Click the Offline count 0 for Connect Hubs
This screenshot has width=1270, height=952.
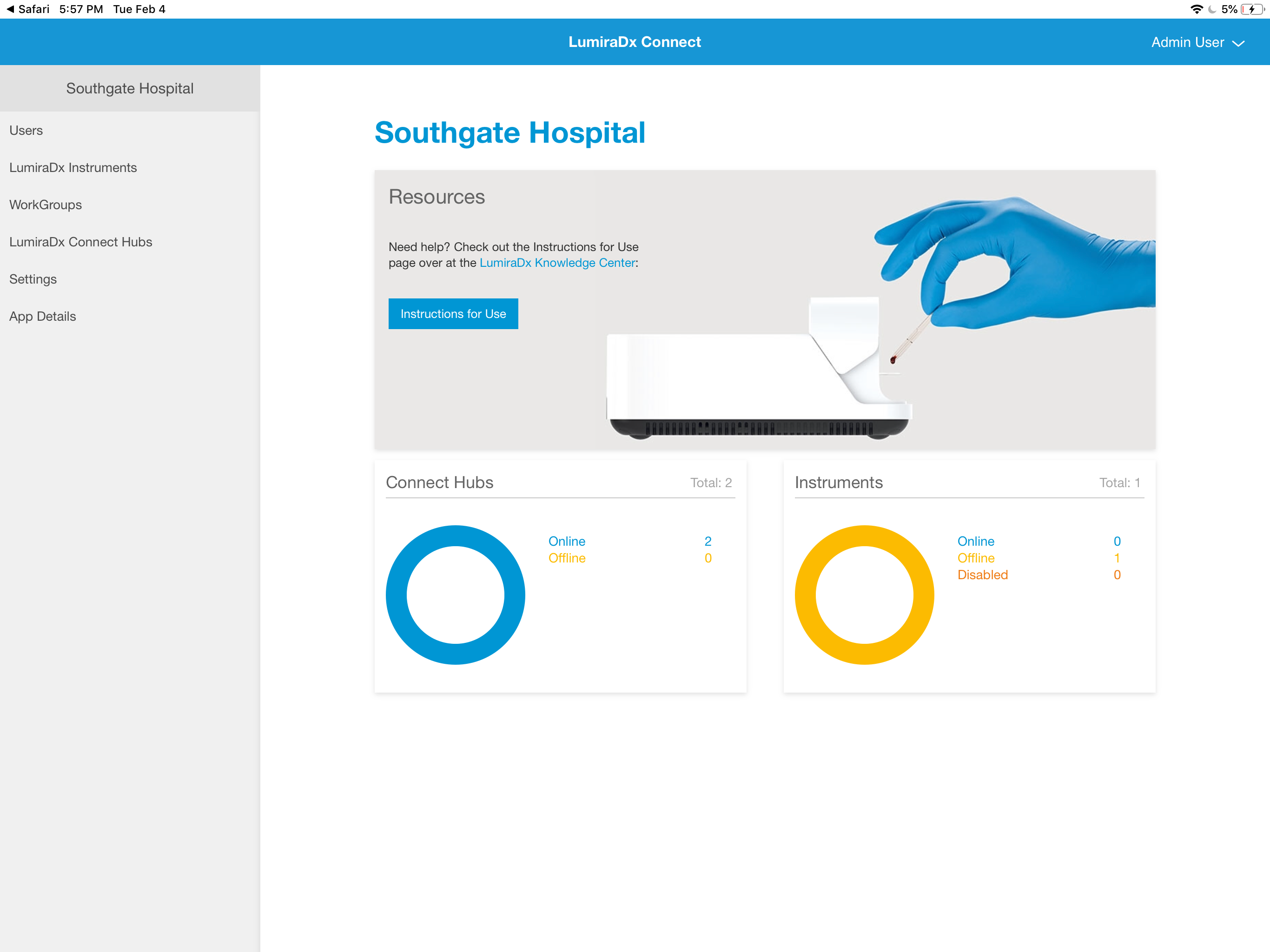tap(708, 558)
